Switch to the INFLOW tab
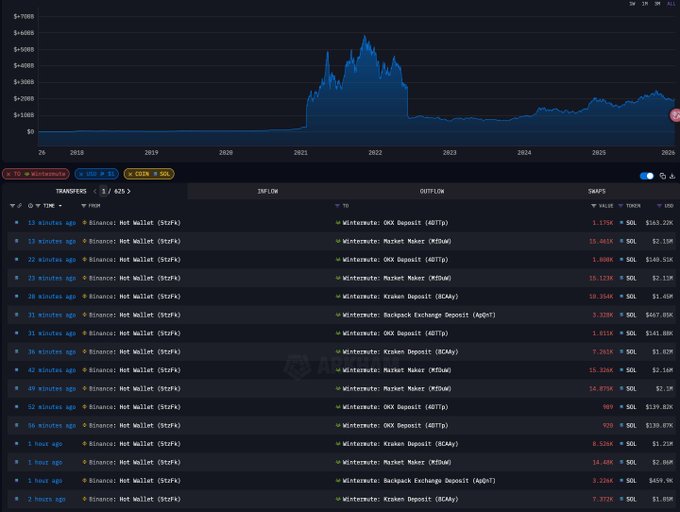The image size is (680, 512). 267,190
